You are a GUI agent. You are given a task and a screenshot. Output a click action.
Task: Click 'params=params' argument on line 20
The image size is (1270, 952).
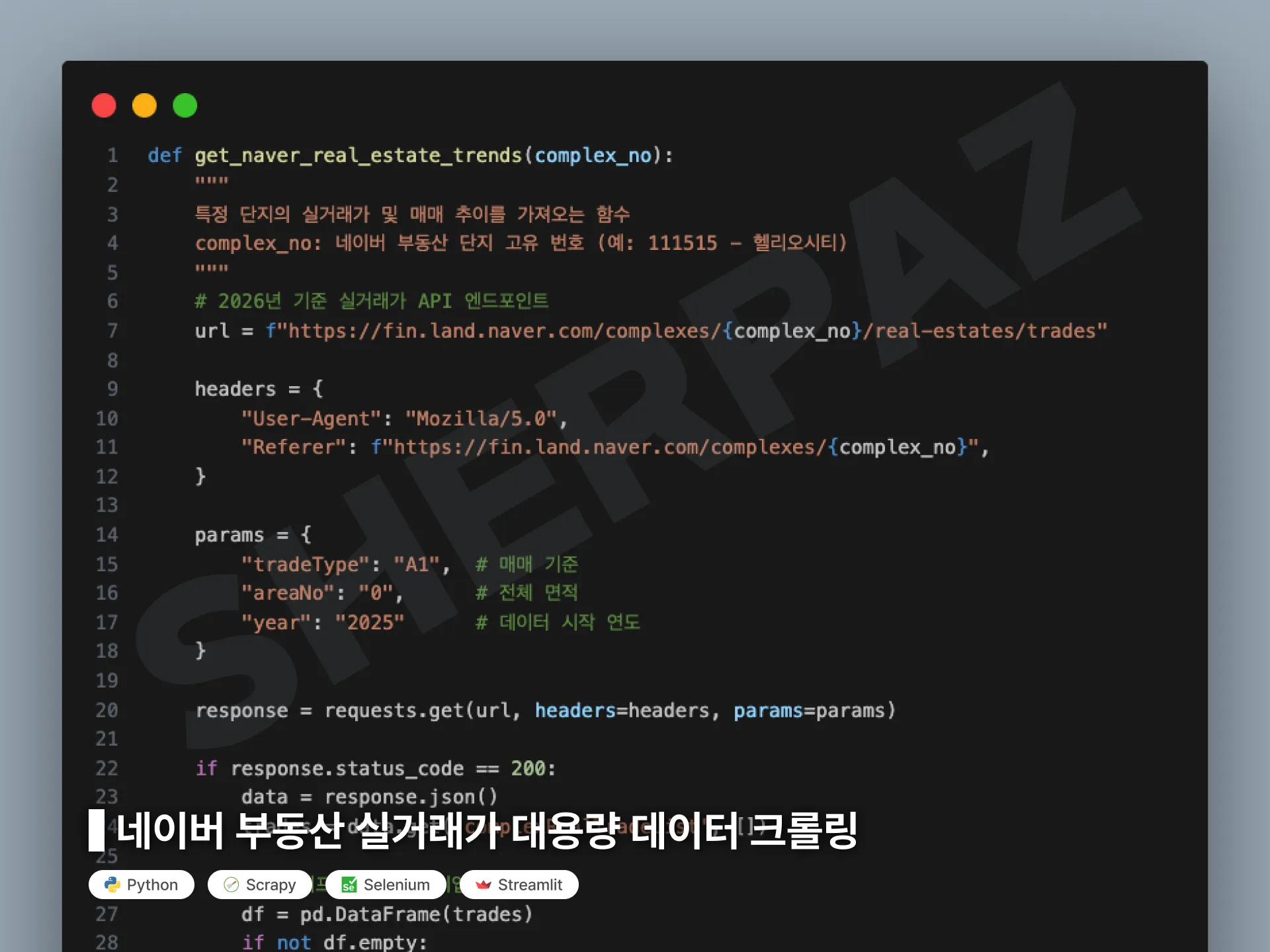[809, 711]
